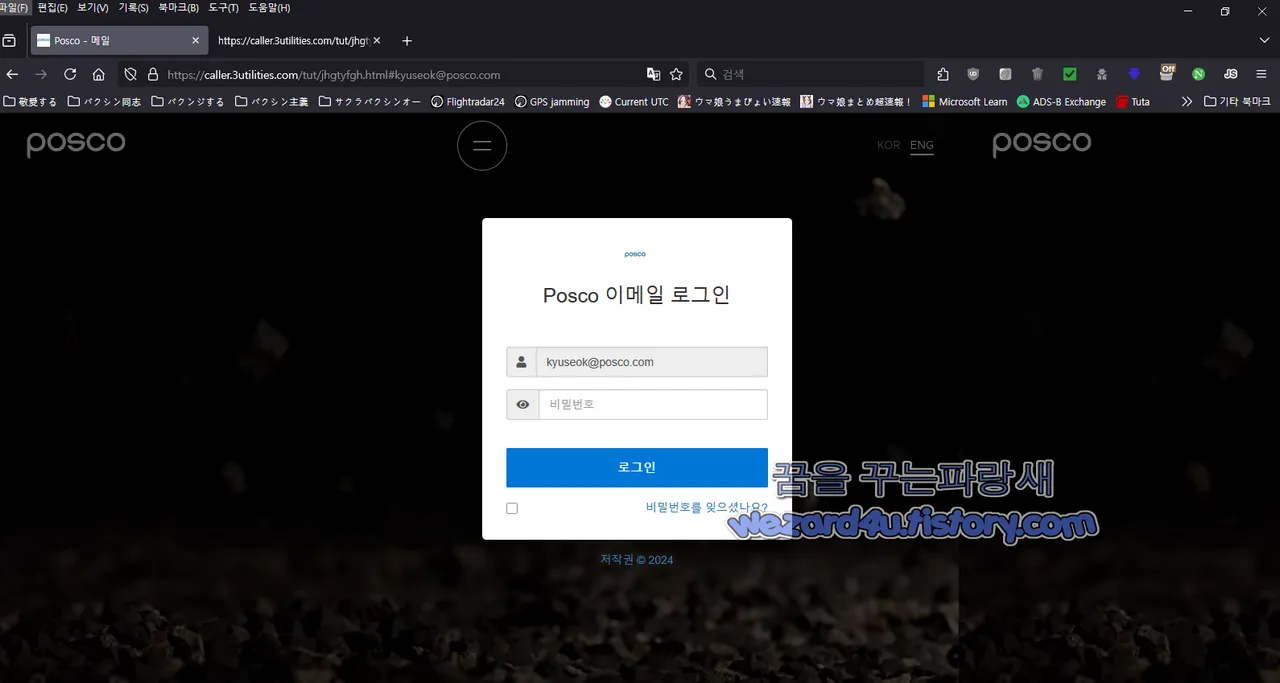Click the 저작권 © 2024 text

pos(637,560)
